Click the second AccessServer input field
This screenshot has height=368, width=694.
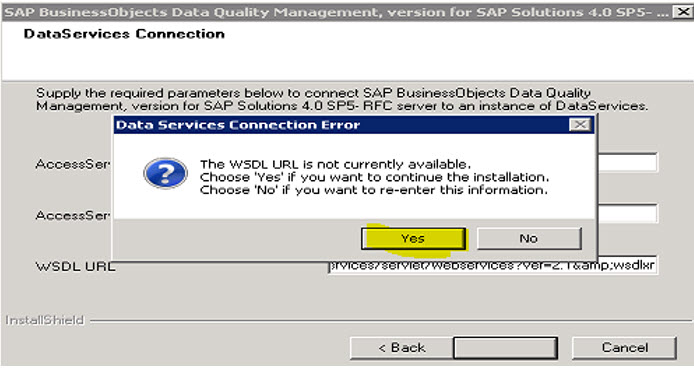627,214
